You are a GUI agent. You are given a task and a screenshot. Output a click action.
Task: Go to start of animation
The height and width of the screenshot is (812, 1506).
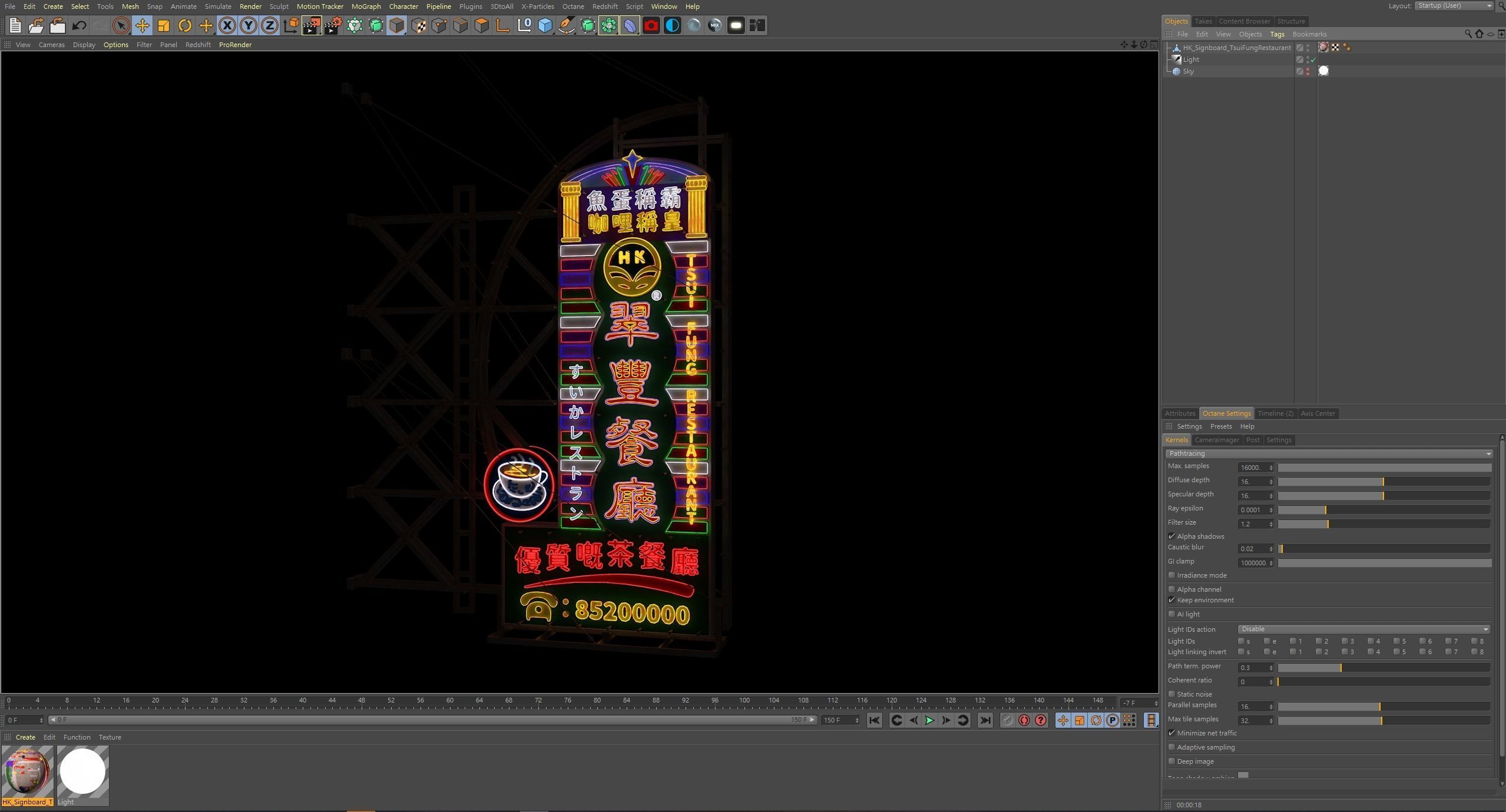875,720
